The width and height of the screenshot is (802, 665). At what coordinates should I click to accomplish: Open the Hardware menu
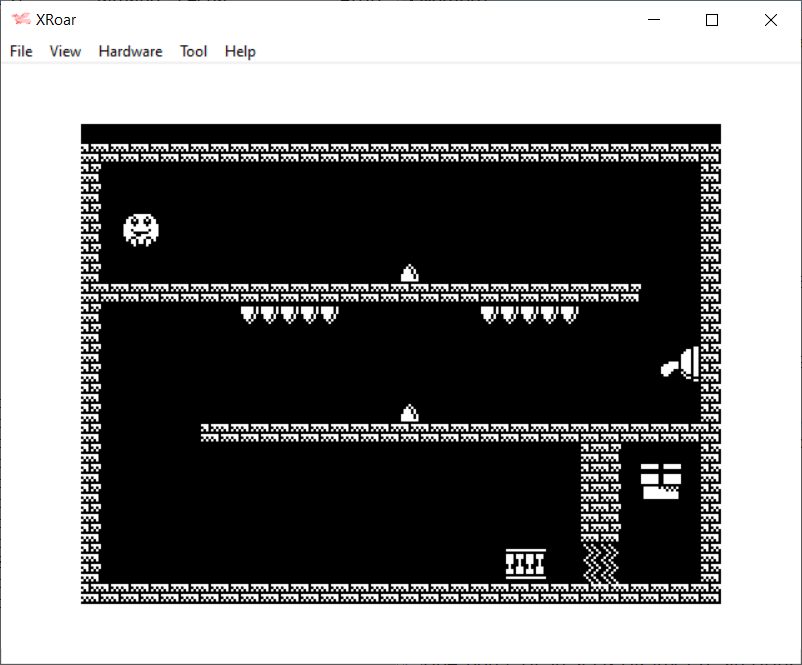[x=130, y=51]
